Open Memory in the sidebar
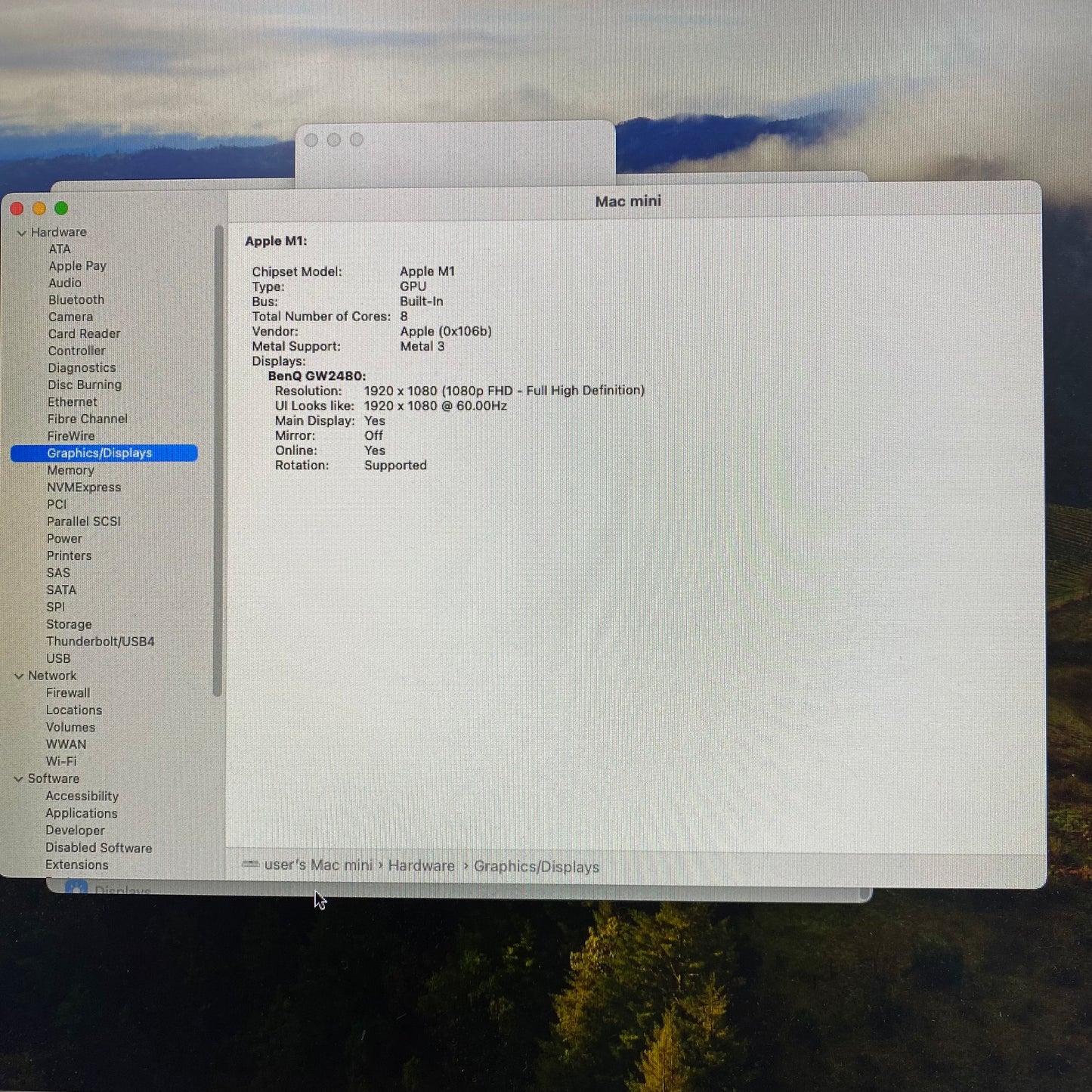The height and width of the screenshot is (1092, 1092). (70, 471)
